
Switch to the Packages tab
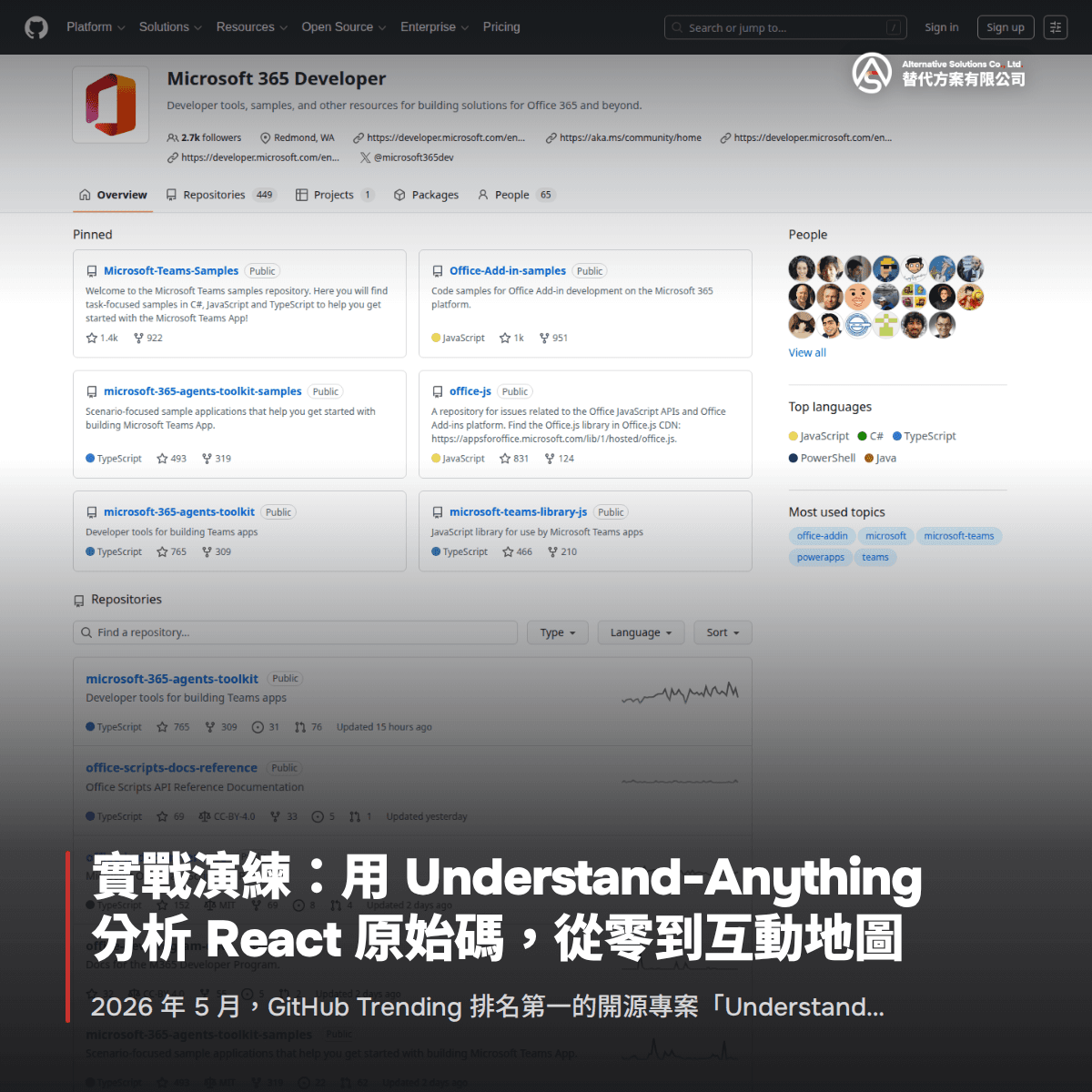(x=426, y=195)
